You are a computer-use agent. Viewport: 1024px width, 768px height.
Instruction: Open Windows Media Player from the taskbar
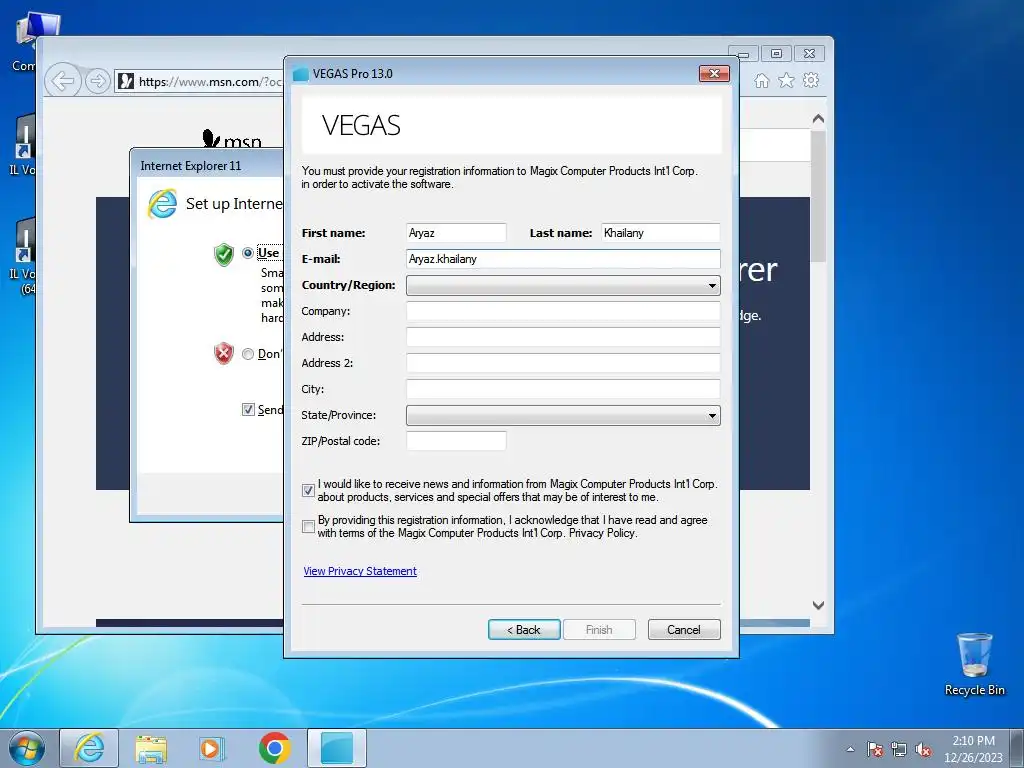click(x=211, y=748)
